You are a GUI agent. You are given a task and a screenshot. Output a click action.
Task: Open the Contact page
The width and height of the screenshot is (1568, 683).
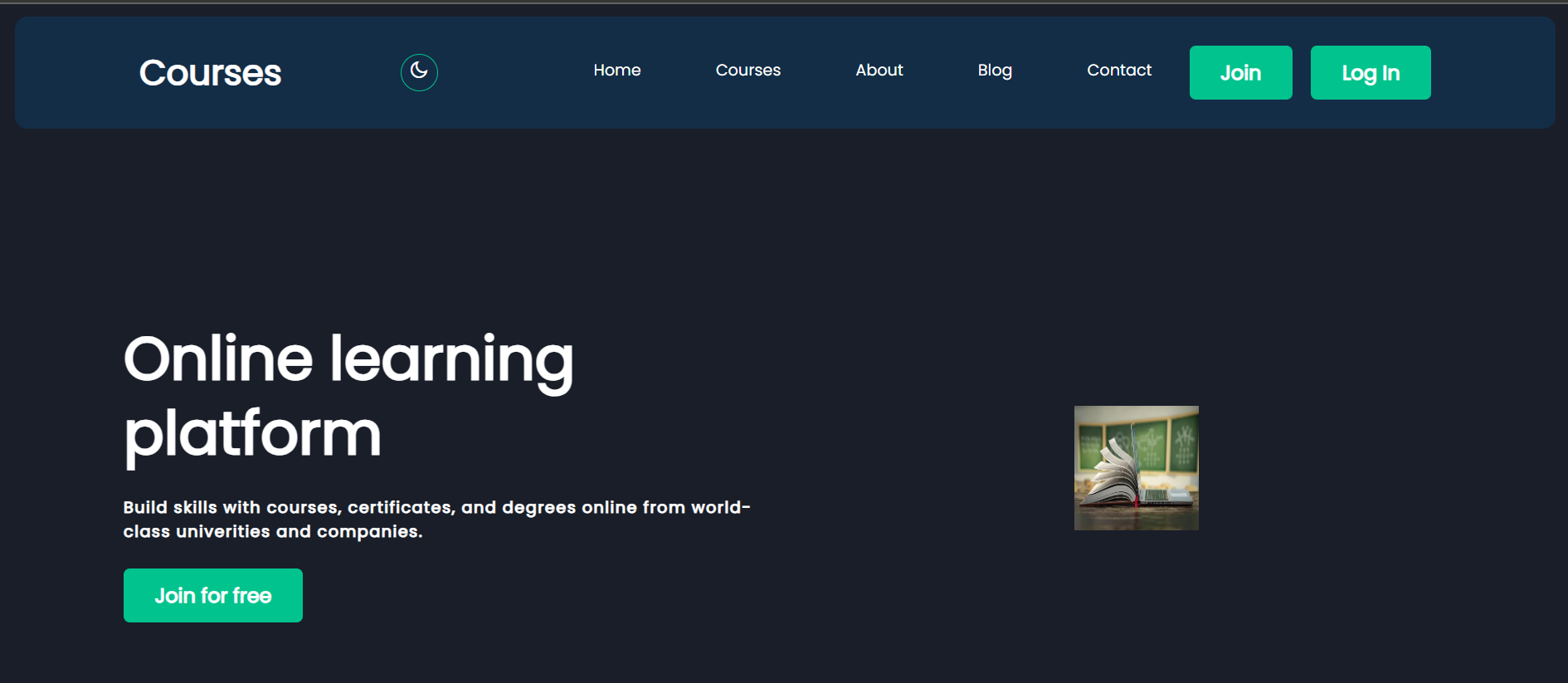click(x=1118, y=71)
